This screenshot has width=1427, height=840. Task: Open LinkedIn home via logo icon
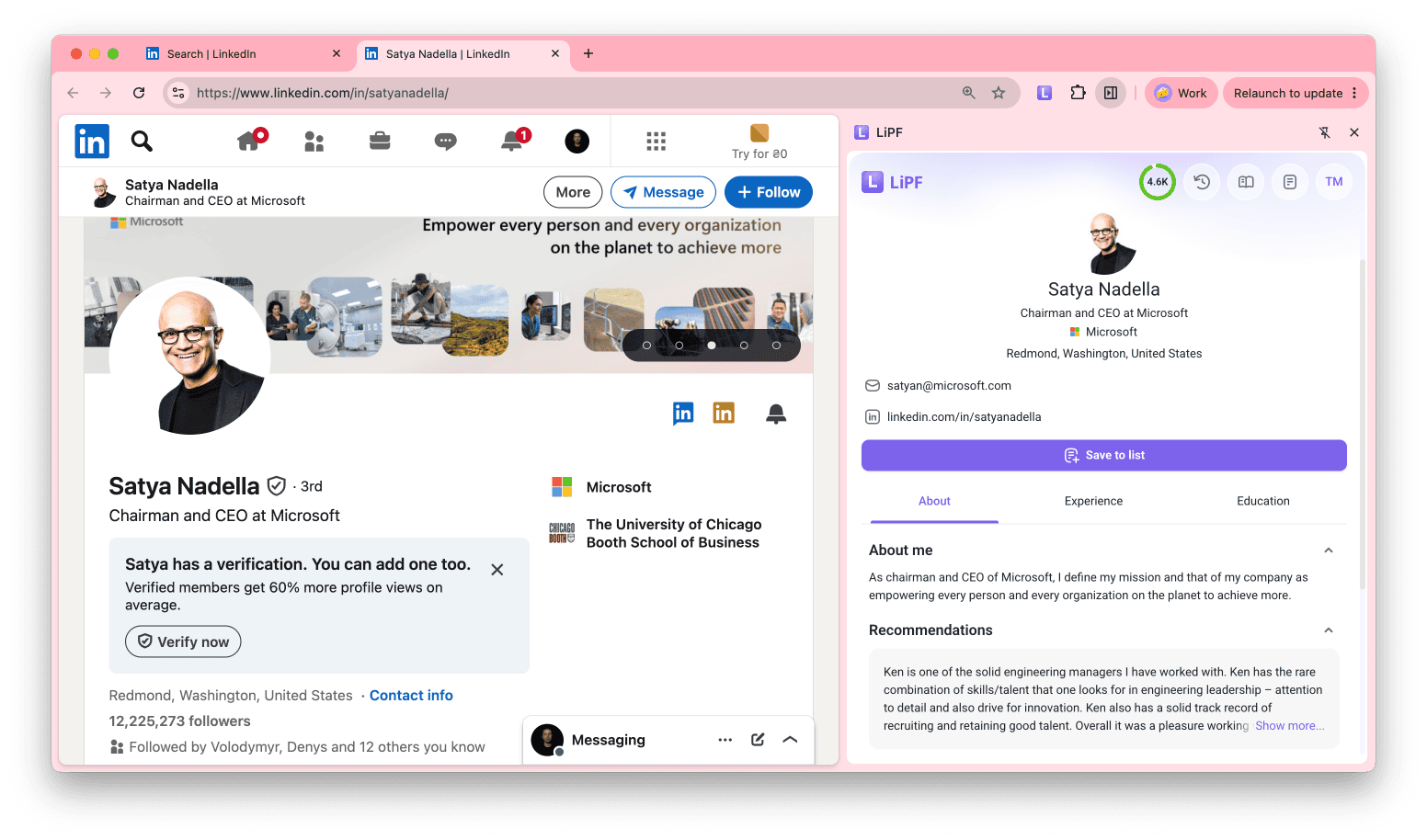click(x=92, y=141)
